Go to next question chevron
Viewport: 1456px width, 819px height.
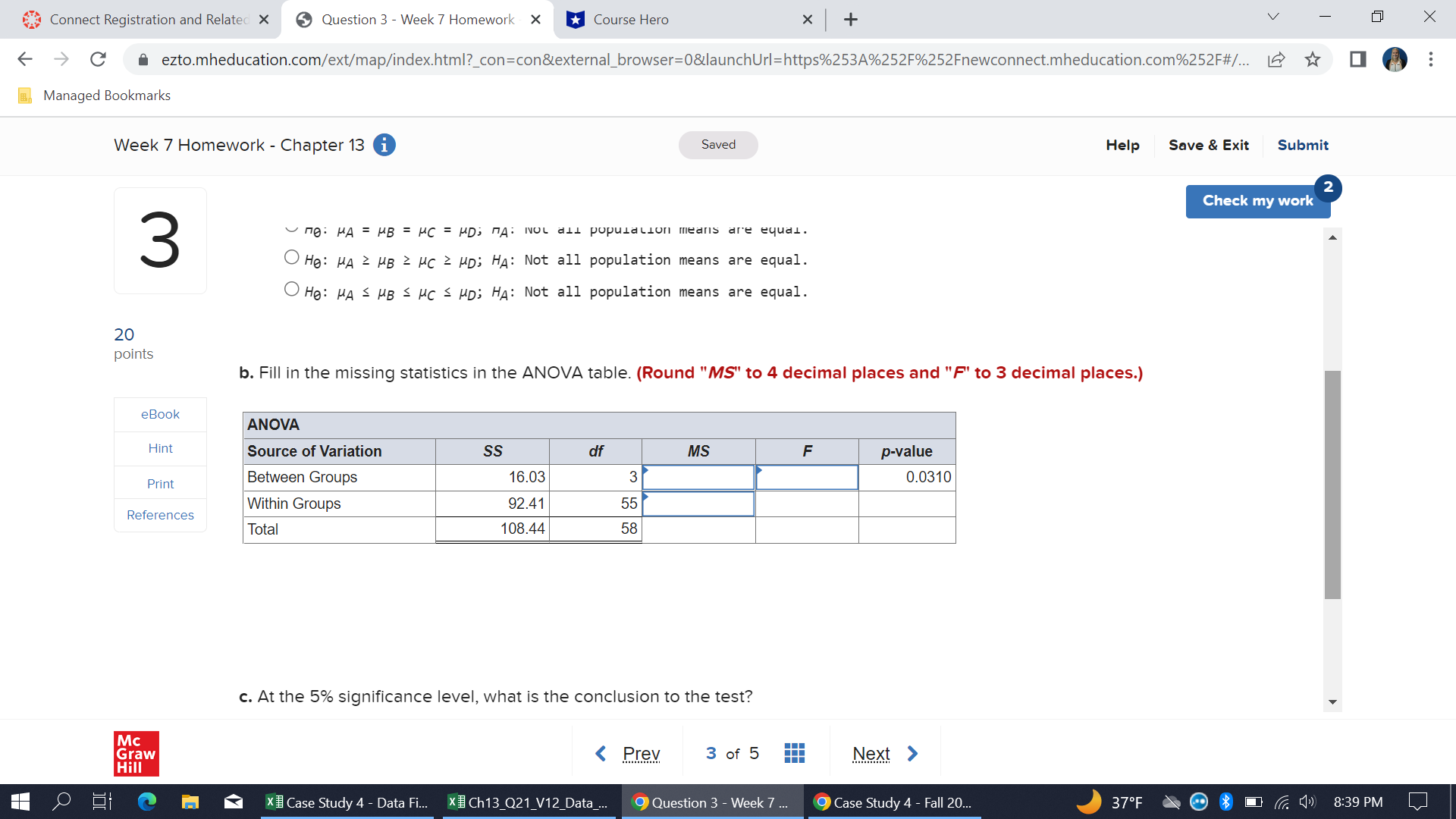pos(912,753)
